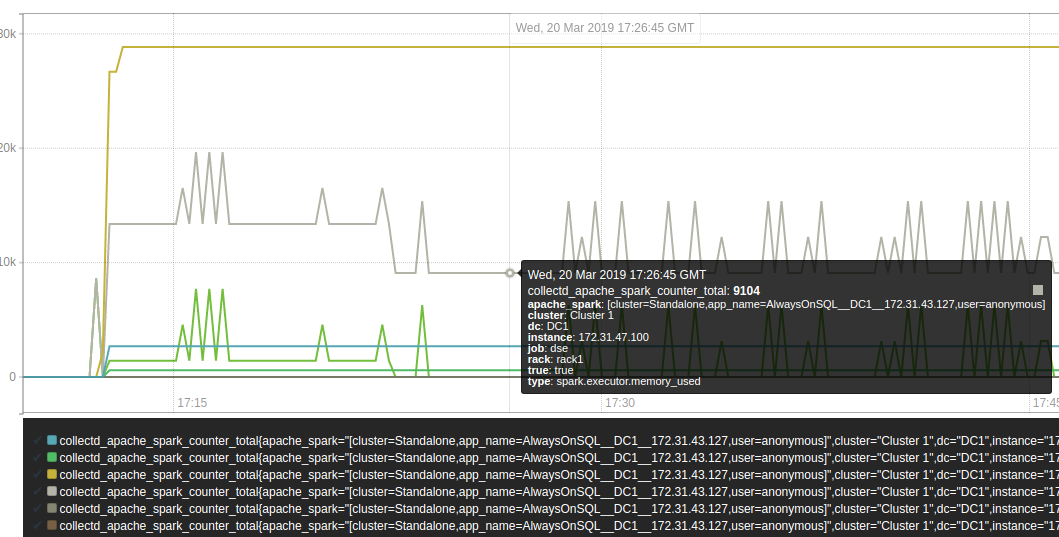The image size is (1059, 537).
Task: Click the '0' y-axis tick label
Action: 12,377
